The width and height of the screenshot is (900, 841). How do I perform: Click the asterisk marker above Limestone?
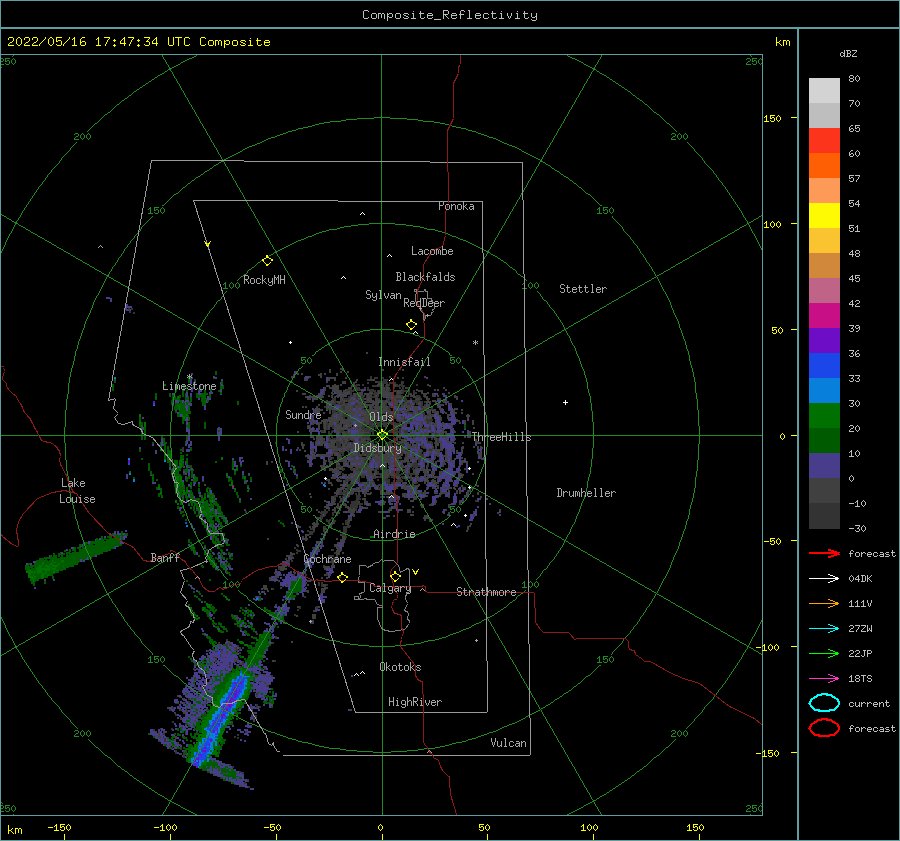[x=189, y=377]
